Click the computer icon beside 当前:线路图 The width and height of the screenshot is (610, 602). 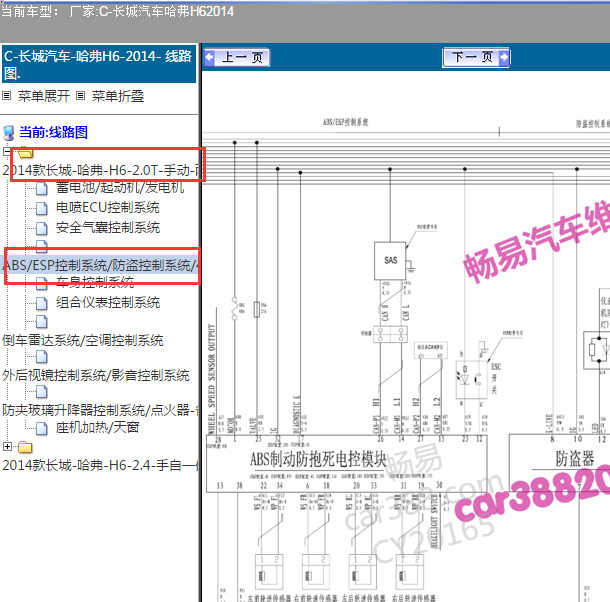coord(9,133)
